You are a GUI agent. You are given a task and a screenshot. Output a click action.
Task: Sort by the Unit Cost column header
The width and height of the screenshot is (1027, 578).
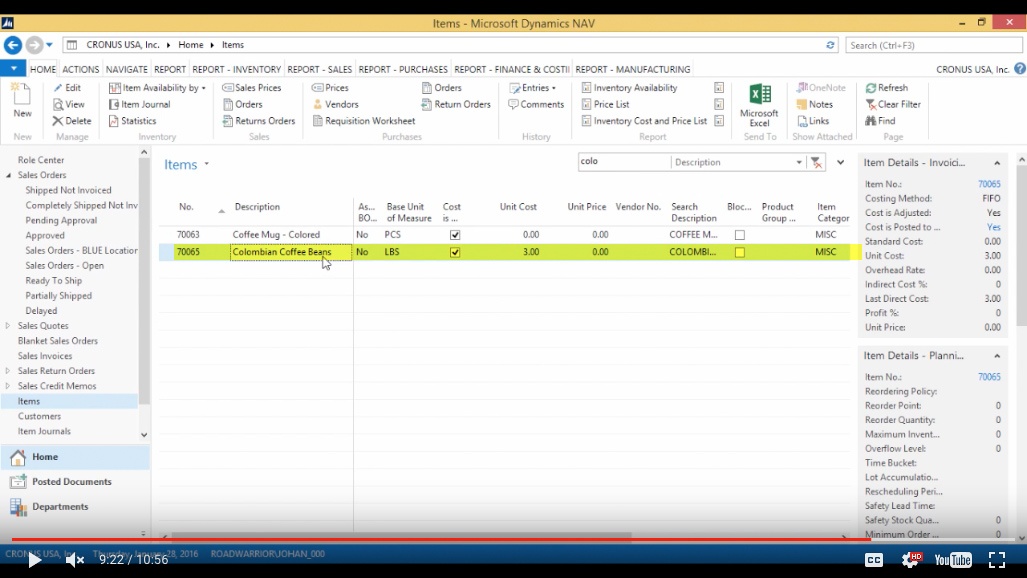click(518, 206)
